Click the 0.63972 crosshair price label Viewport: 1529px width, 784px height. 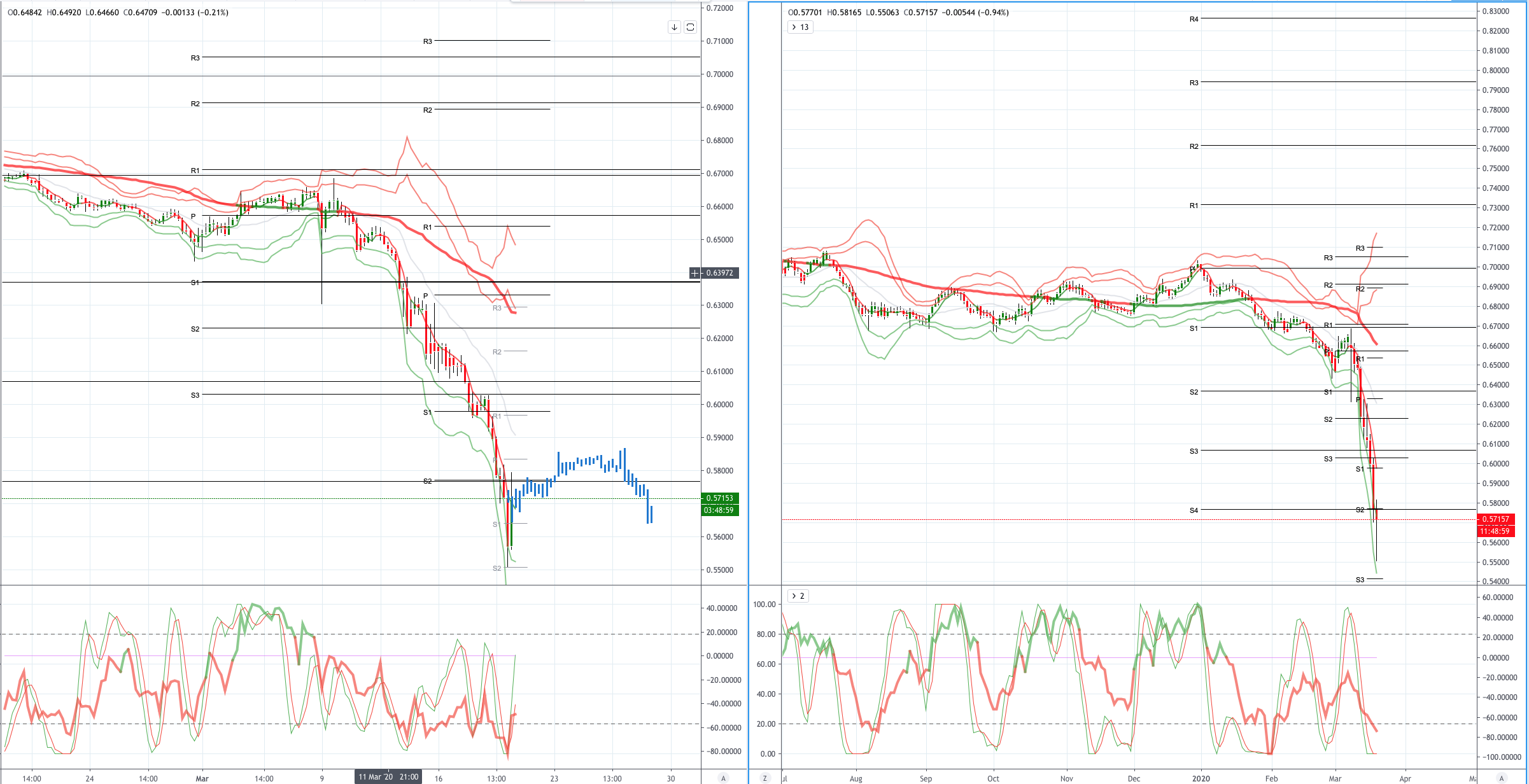(x=720, y=273)
